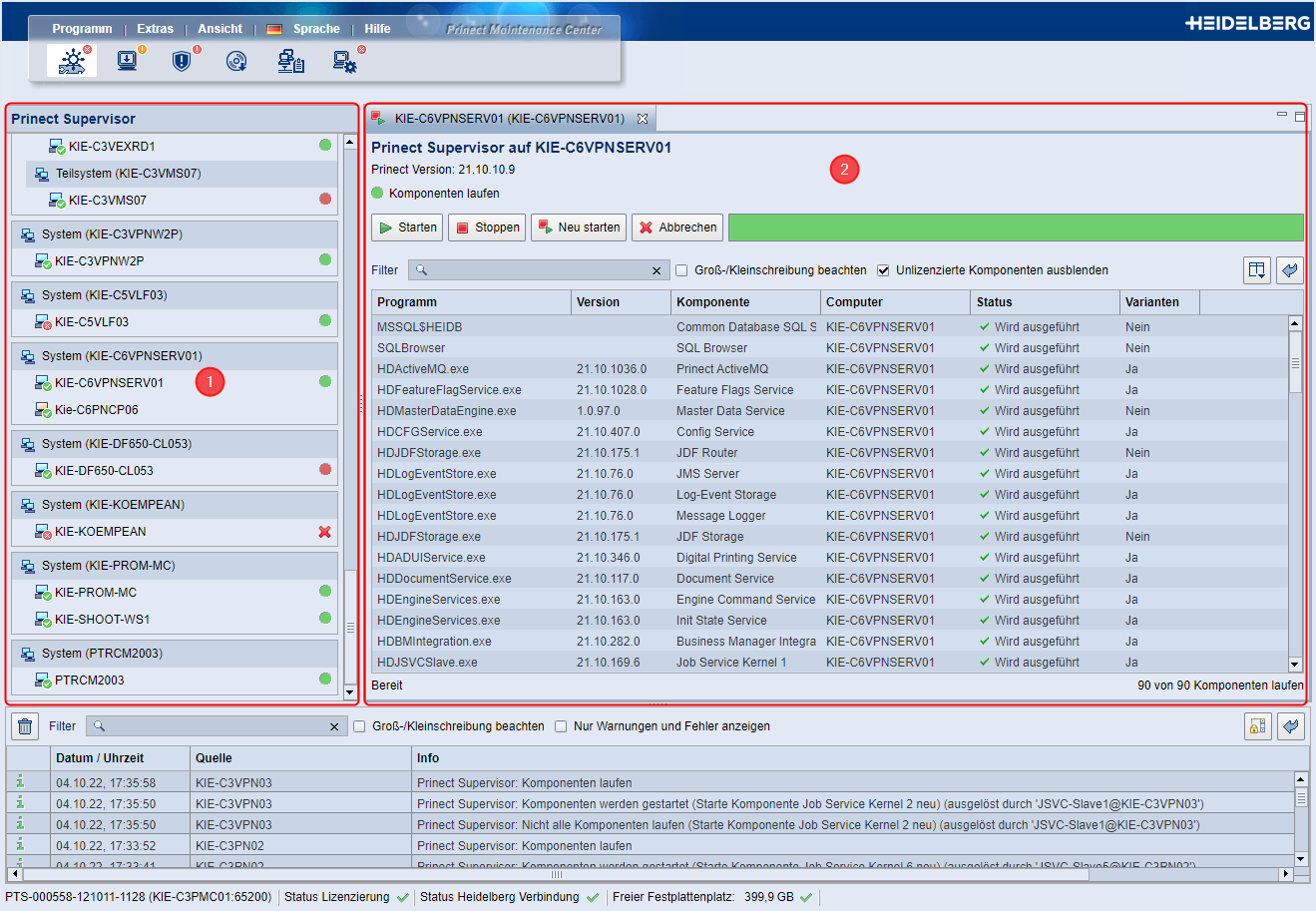Open the Prinect Supervisor view from the toolbar
The width and height of the screenshot is (1316, 911).
[x=72, y=61]
